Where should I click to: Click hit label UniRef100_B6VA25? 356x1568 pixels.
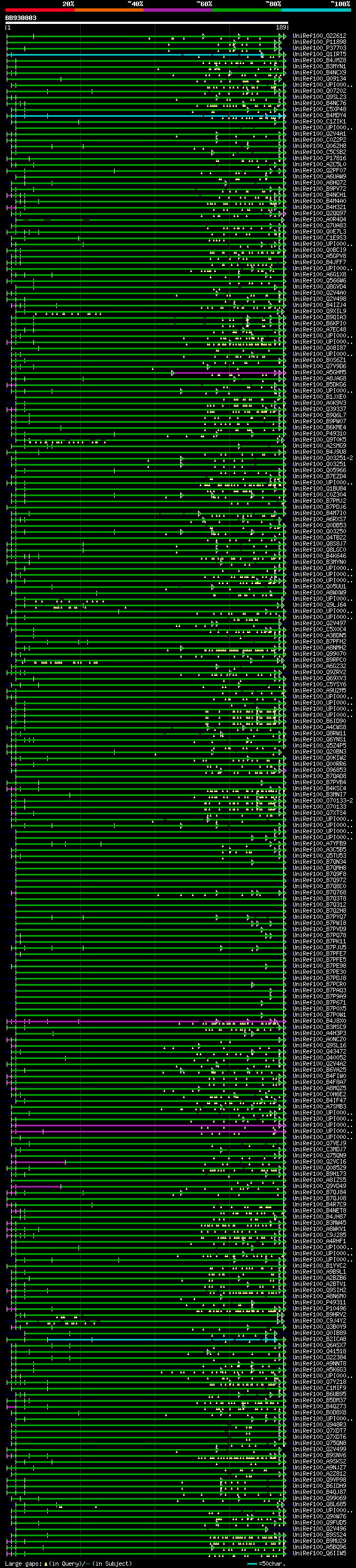click(319, 1070)
